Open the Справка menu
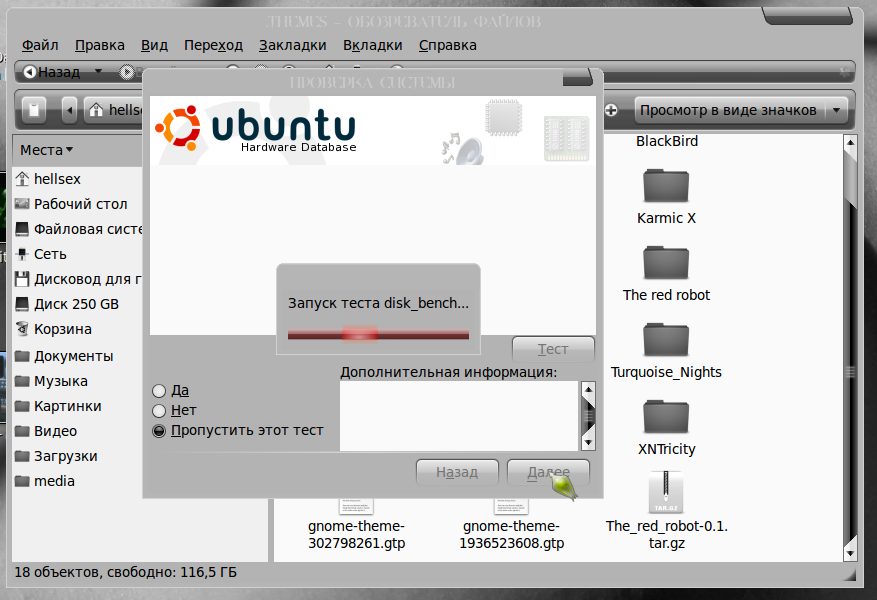Screen dimensions: 877x600 pos(447,45)
